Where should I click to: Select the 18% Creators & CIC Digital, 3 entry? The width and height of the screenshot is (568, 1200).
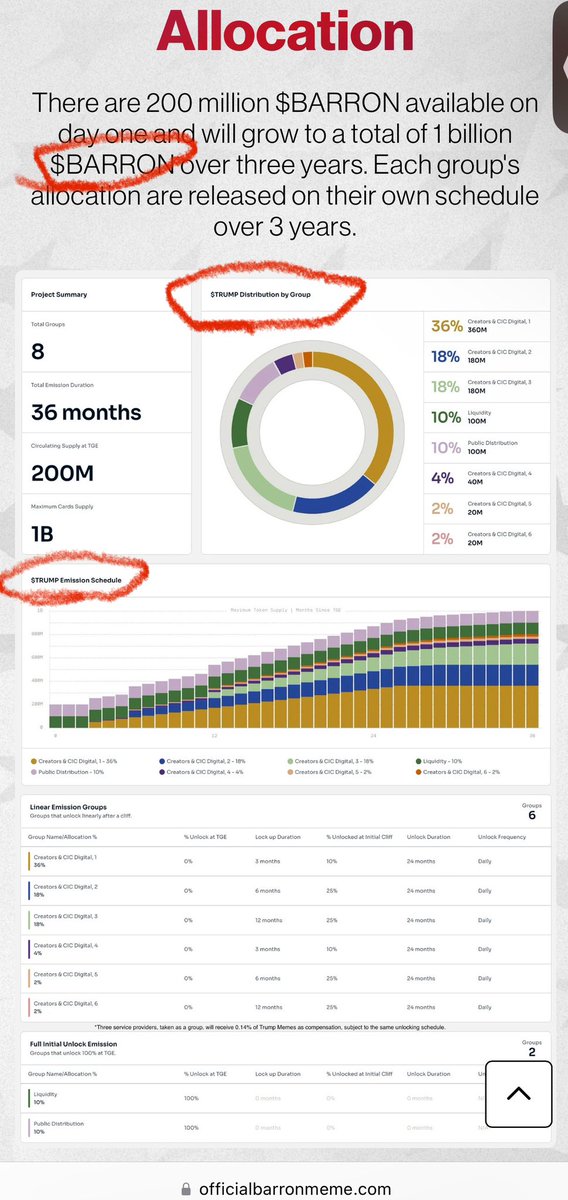[x=485, y=387]
